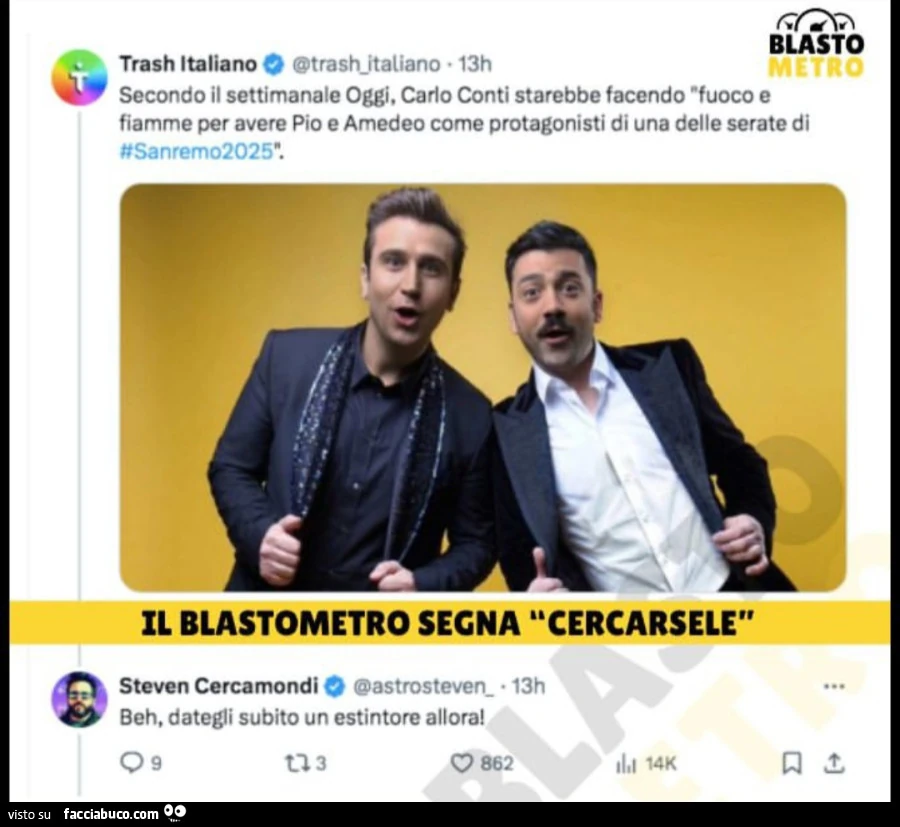This screenshot has height=827, width=900.
Task: Click Steven Cercamondi's verified badge
Action: pos(335,686)
